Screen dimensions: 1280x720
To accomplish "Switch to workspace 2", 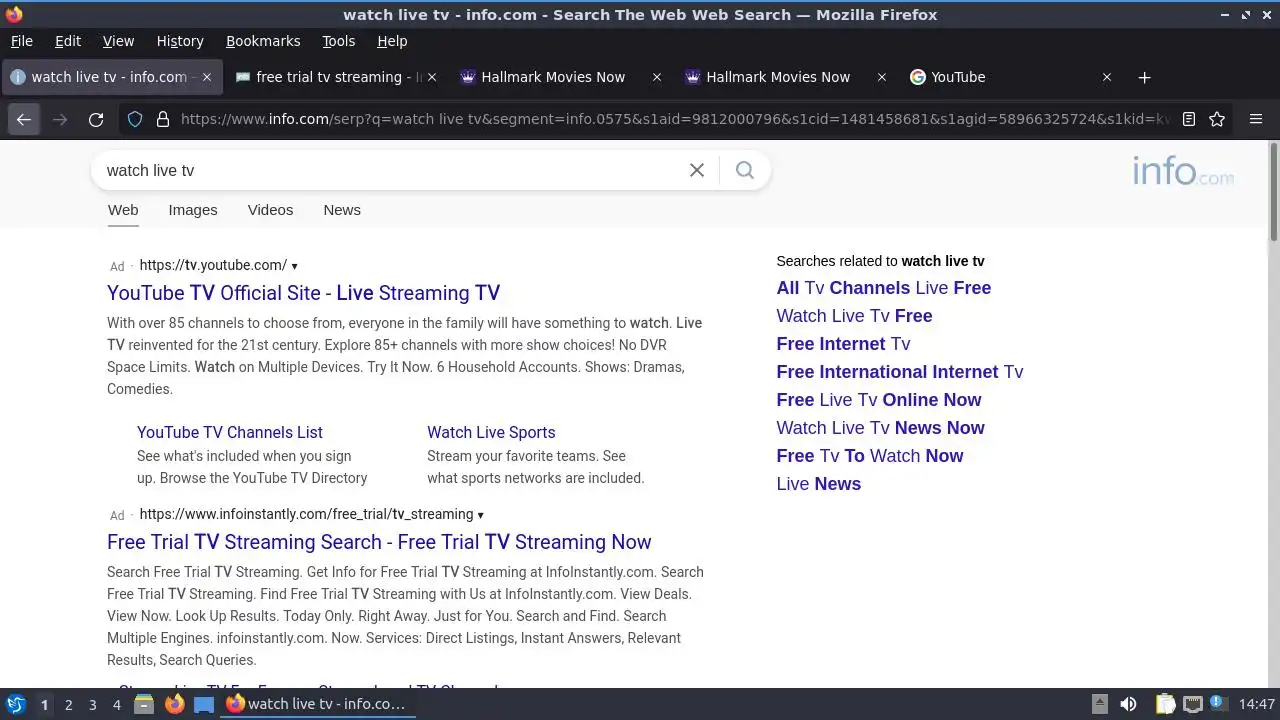I will coord(68,705).
